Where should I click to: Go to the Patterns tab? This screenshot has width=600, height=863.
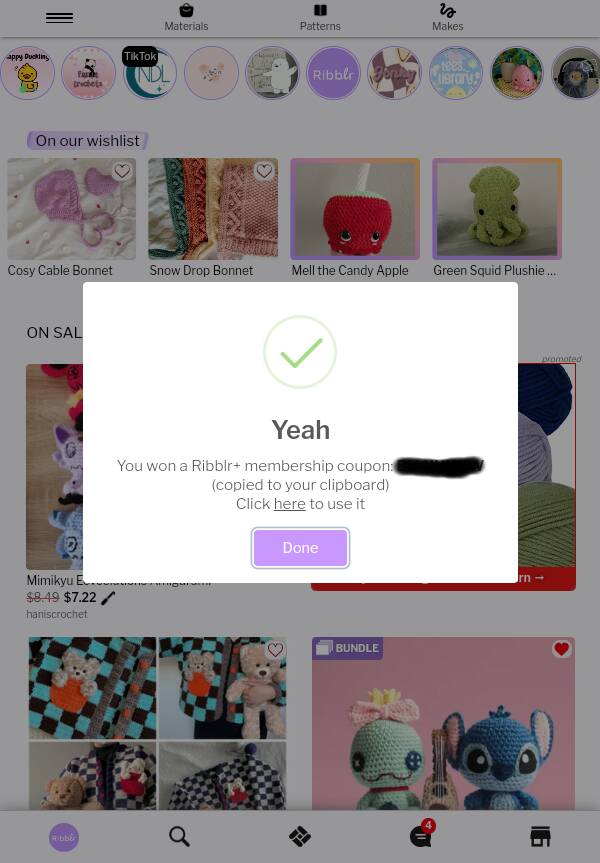tap(320, 18)
